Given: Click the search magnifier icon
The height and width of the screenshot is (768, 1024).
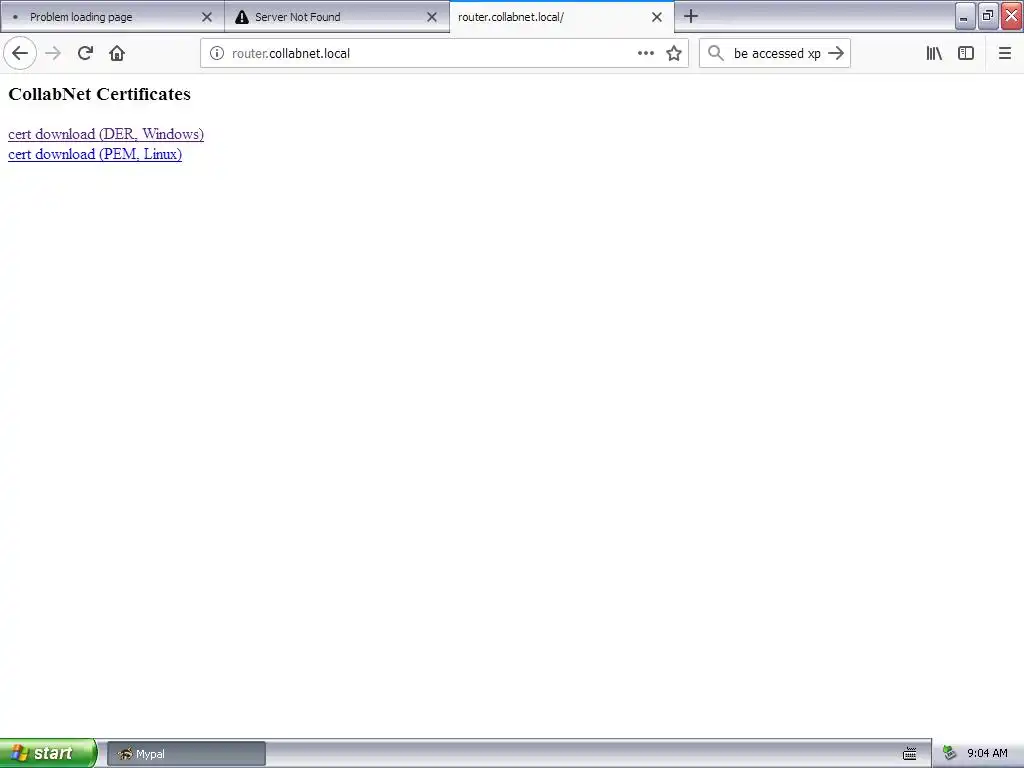Looking at the screenshot, I should [x=716, y=53].
